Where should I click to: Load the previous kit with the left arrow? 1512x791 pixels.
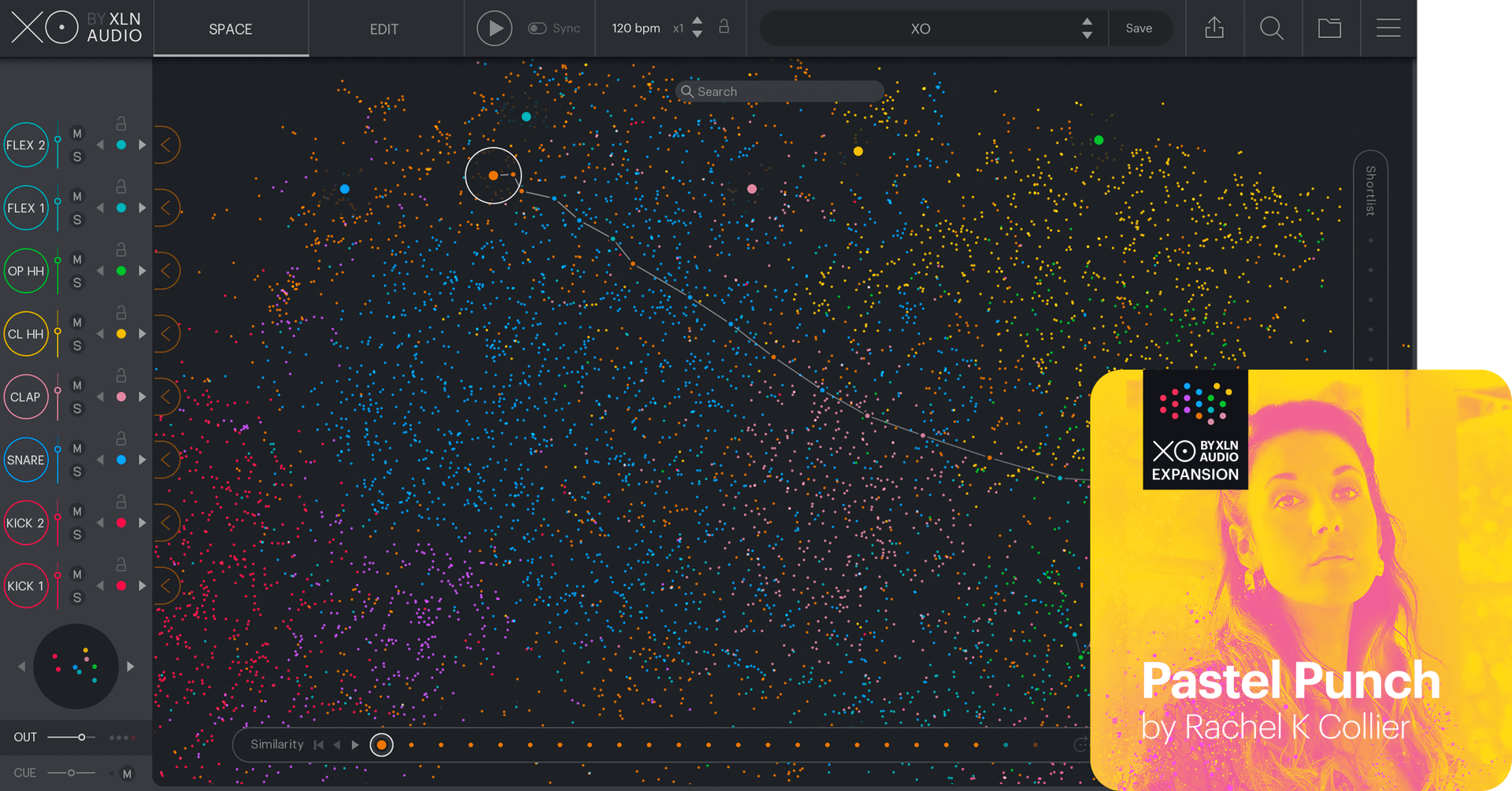click(x=21, y=667)
